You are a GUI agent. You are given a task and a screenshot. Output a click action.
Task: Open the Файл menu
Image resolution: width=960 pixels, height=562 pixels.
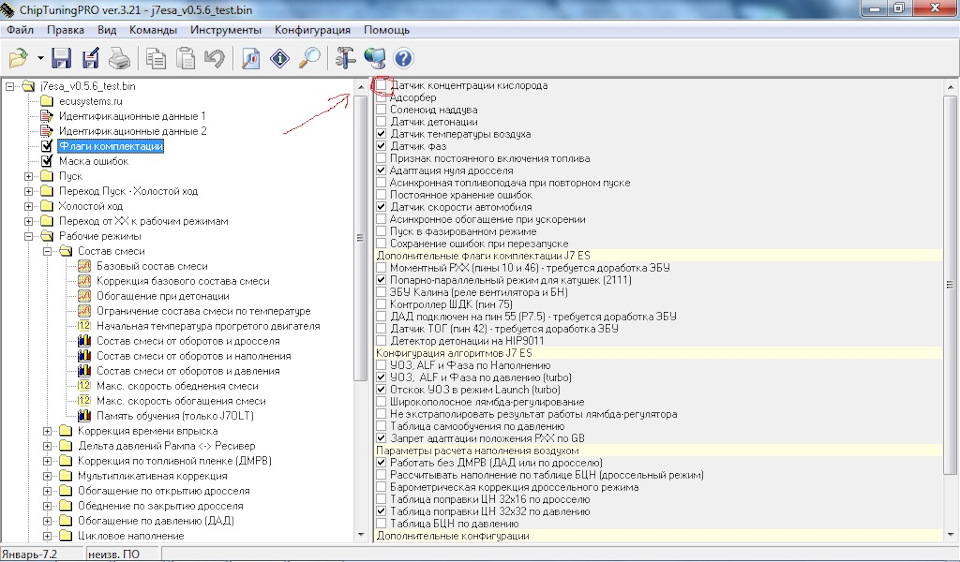pos(20,30)
